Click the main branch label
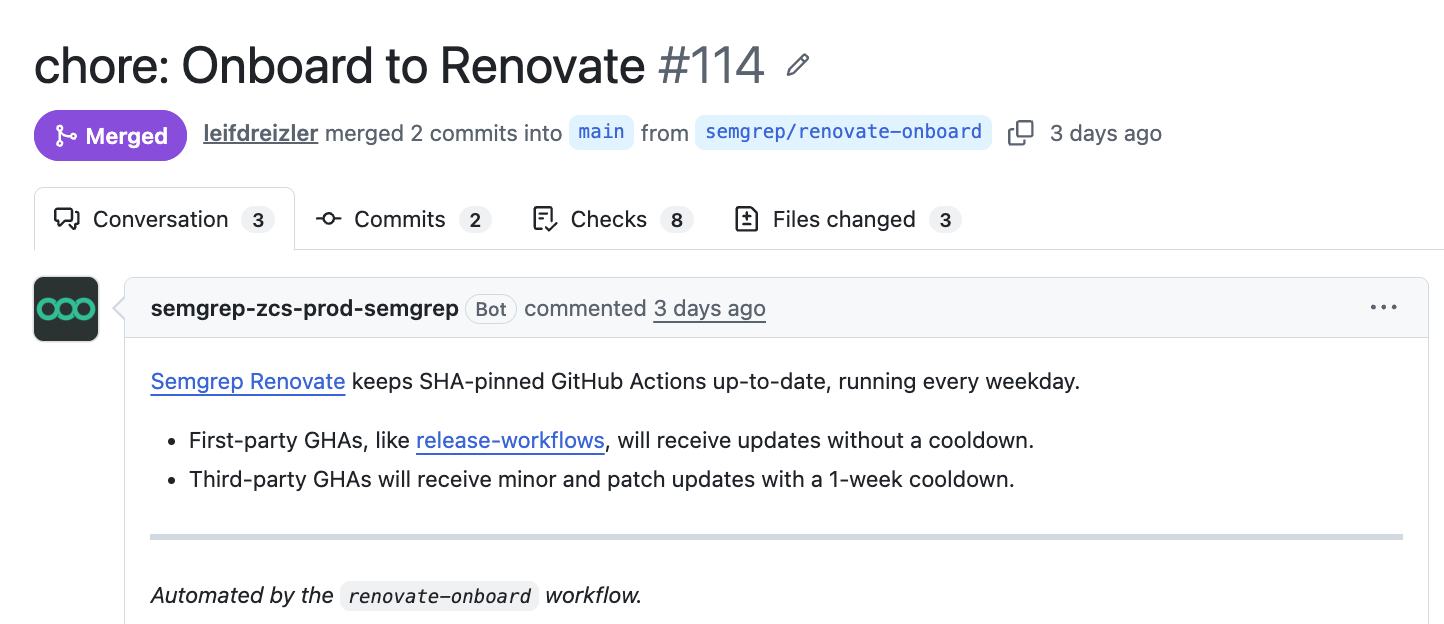Viewport: 1444px width, 624px height. coord(601,132)
